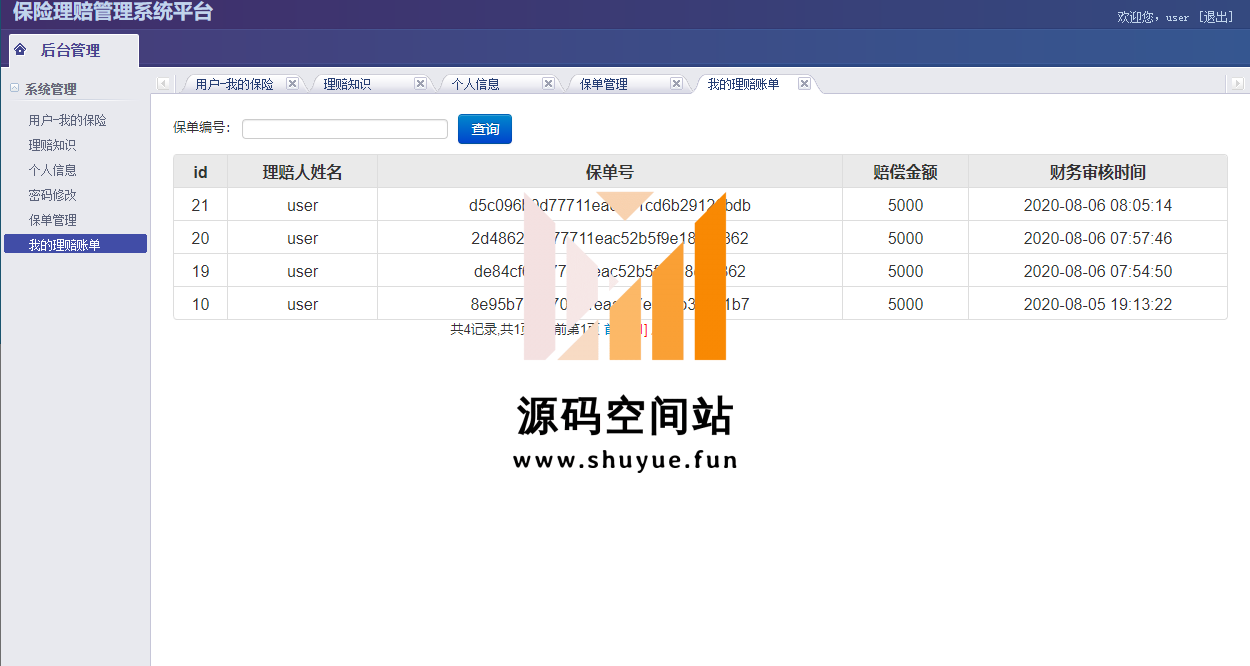This screenshot has height=666, width=1250.
Task: Click the user name in row id 19
Action: [303, 271]
